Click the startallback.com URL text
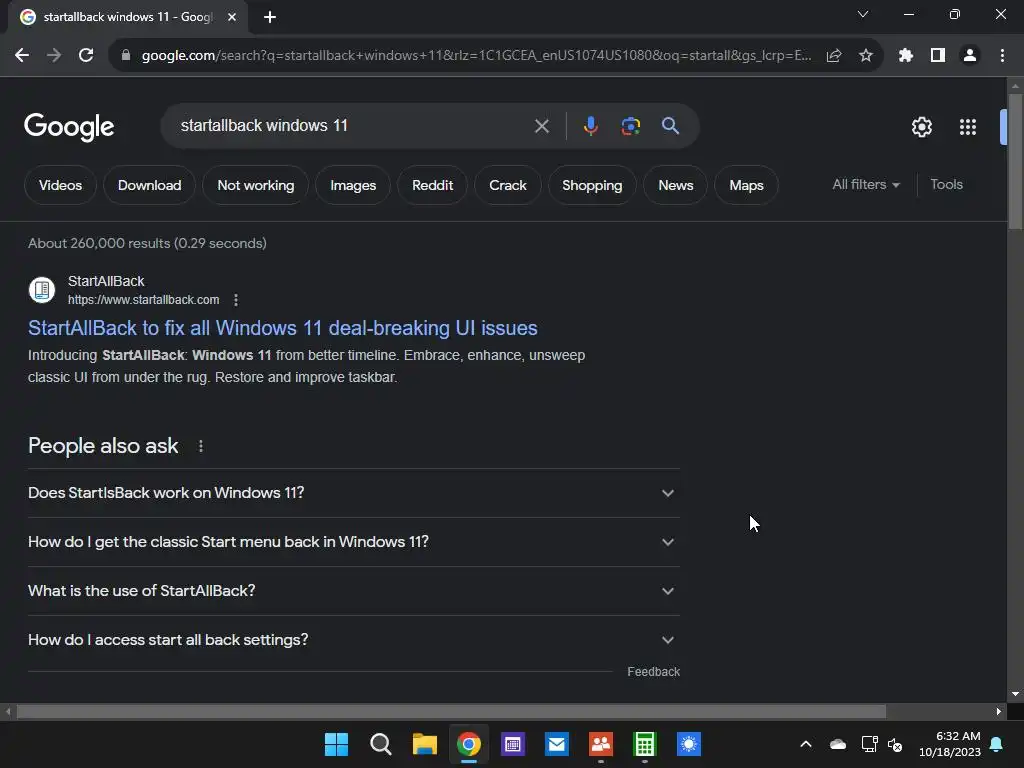 pos(144,300)
